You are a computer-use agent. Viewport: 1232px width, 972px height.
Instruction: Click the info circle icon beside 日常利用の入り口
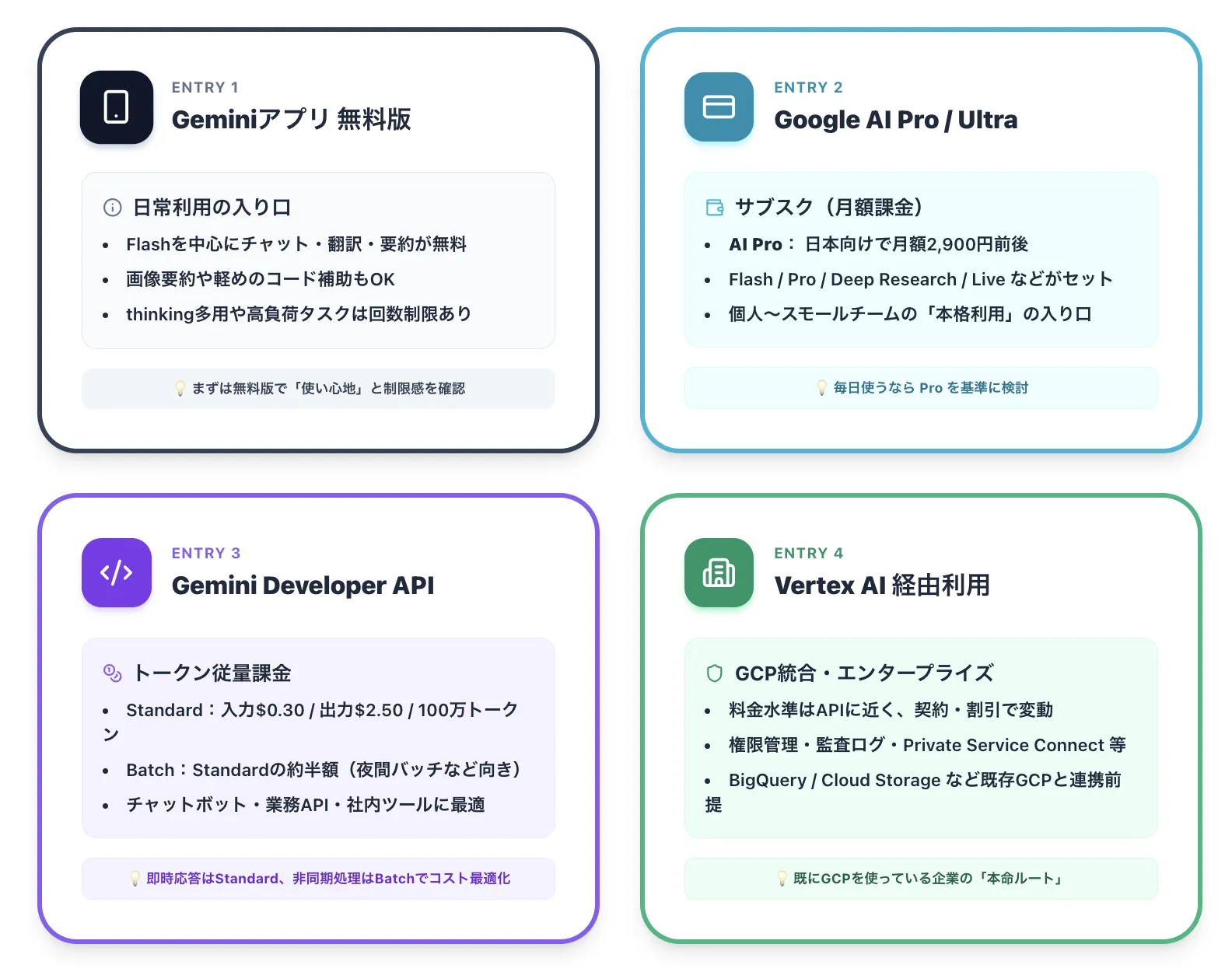tap(113, 208)
